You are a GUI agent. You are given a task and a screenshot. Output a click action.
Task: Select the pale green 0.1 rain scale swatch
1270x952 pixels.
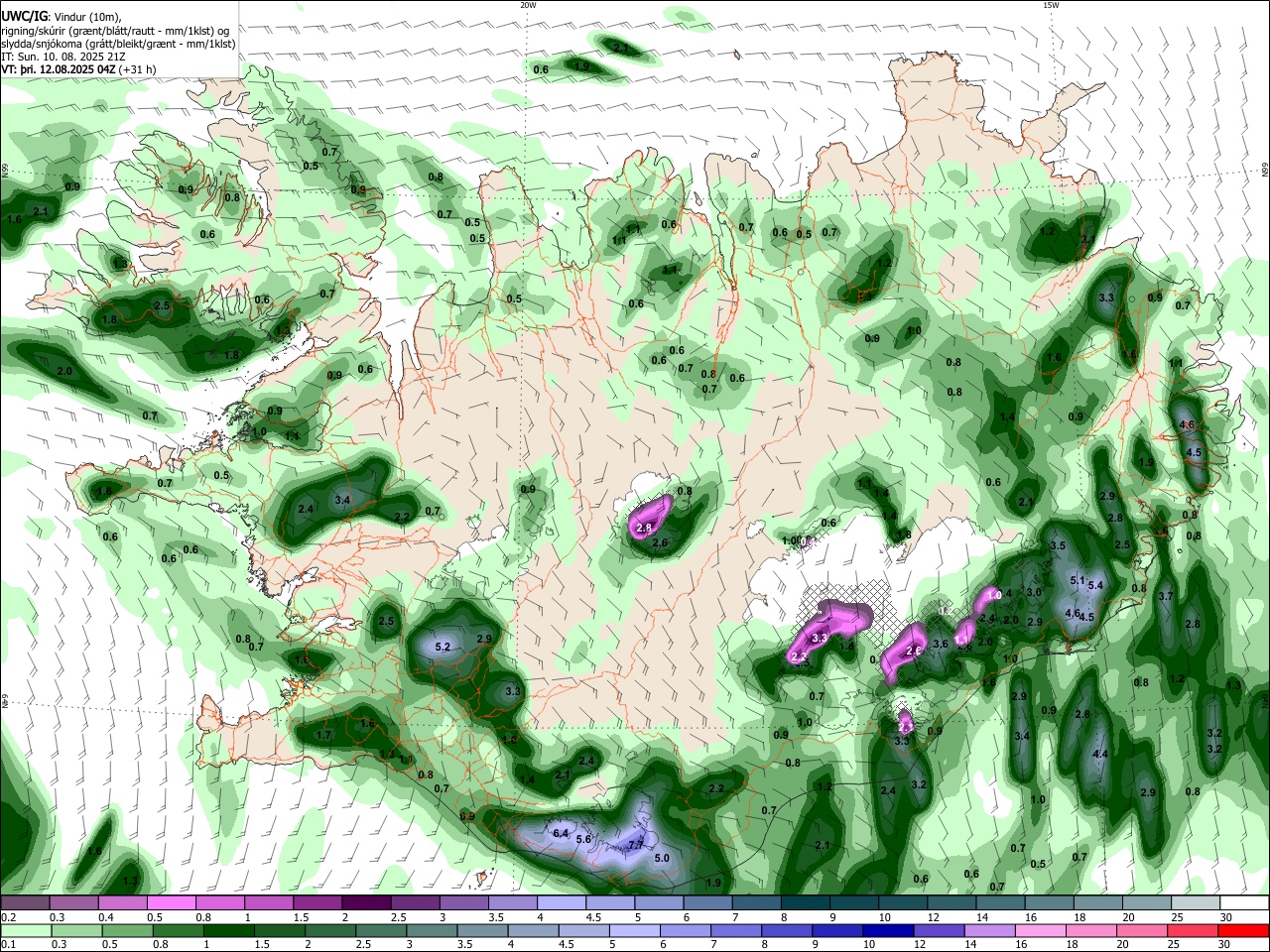pos(24,930)
